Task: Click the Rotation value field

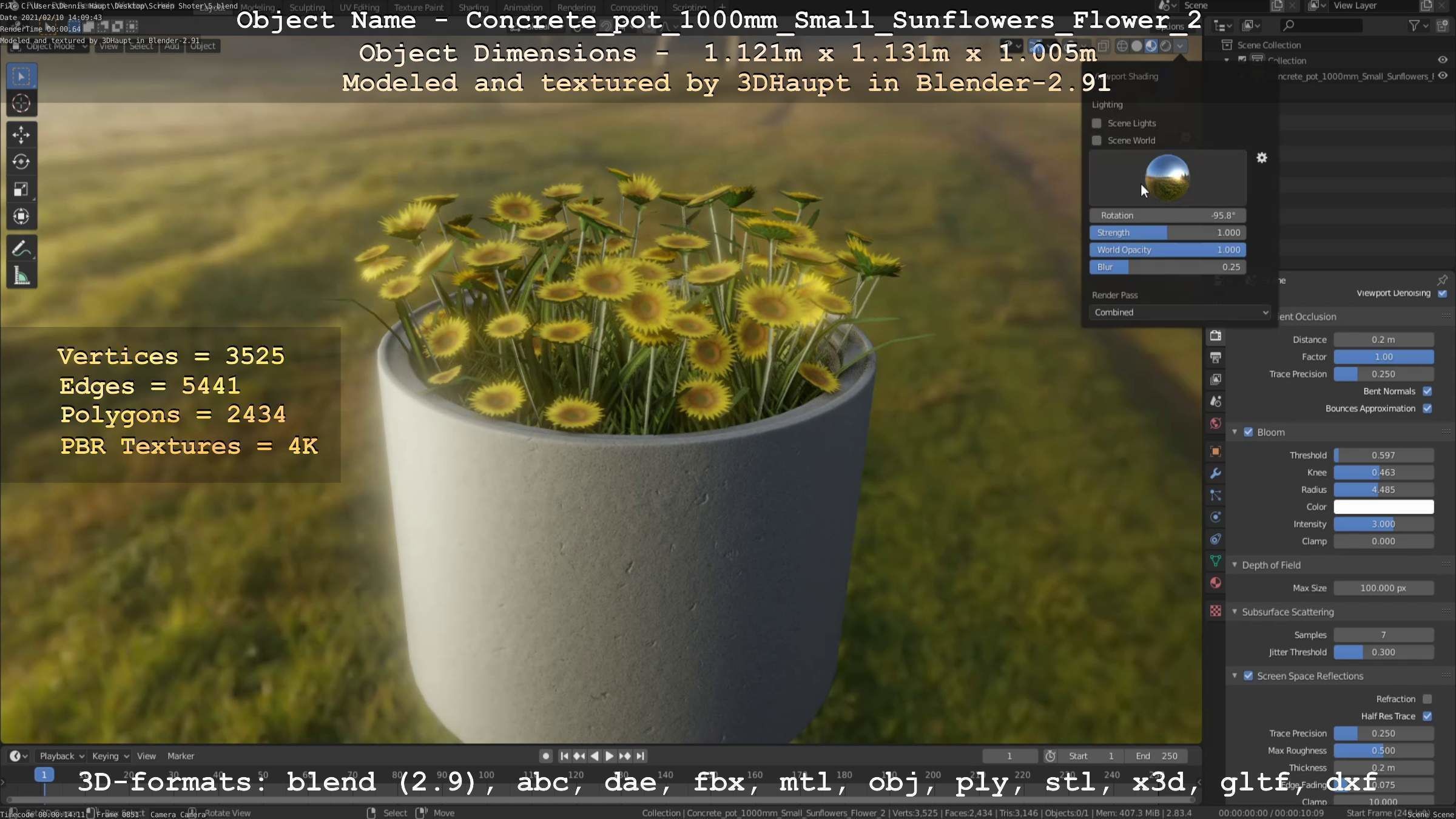Action: click(1168, 215)
